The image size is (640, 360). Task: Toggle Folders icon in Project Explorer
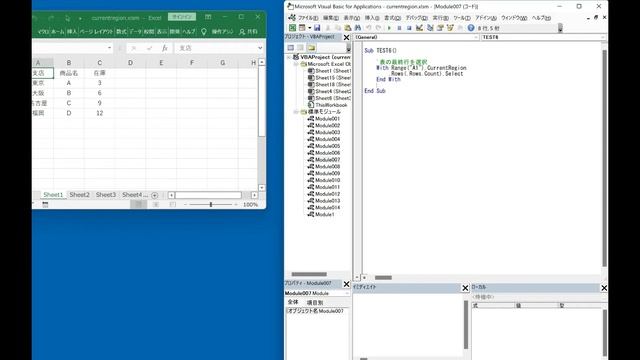311,48
